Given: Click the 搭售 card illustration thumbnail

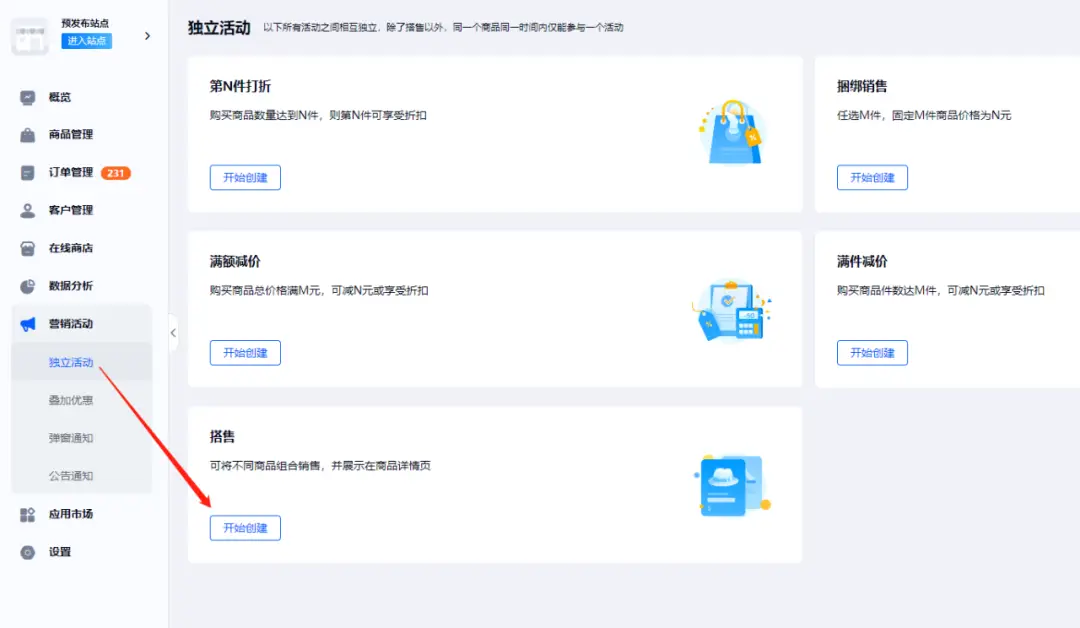Looking at the screenshot, I should point(733,486).
